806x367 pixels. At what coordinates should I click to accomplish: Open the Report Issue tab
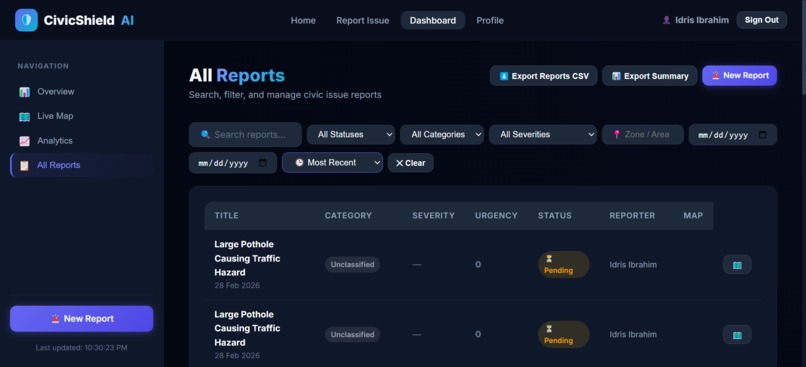362,21
